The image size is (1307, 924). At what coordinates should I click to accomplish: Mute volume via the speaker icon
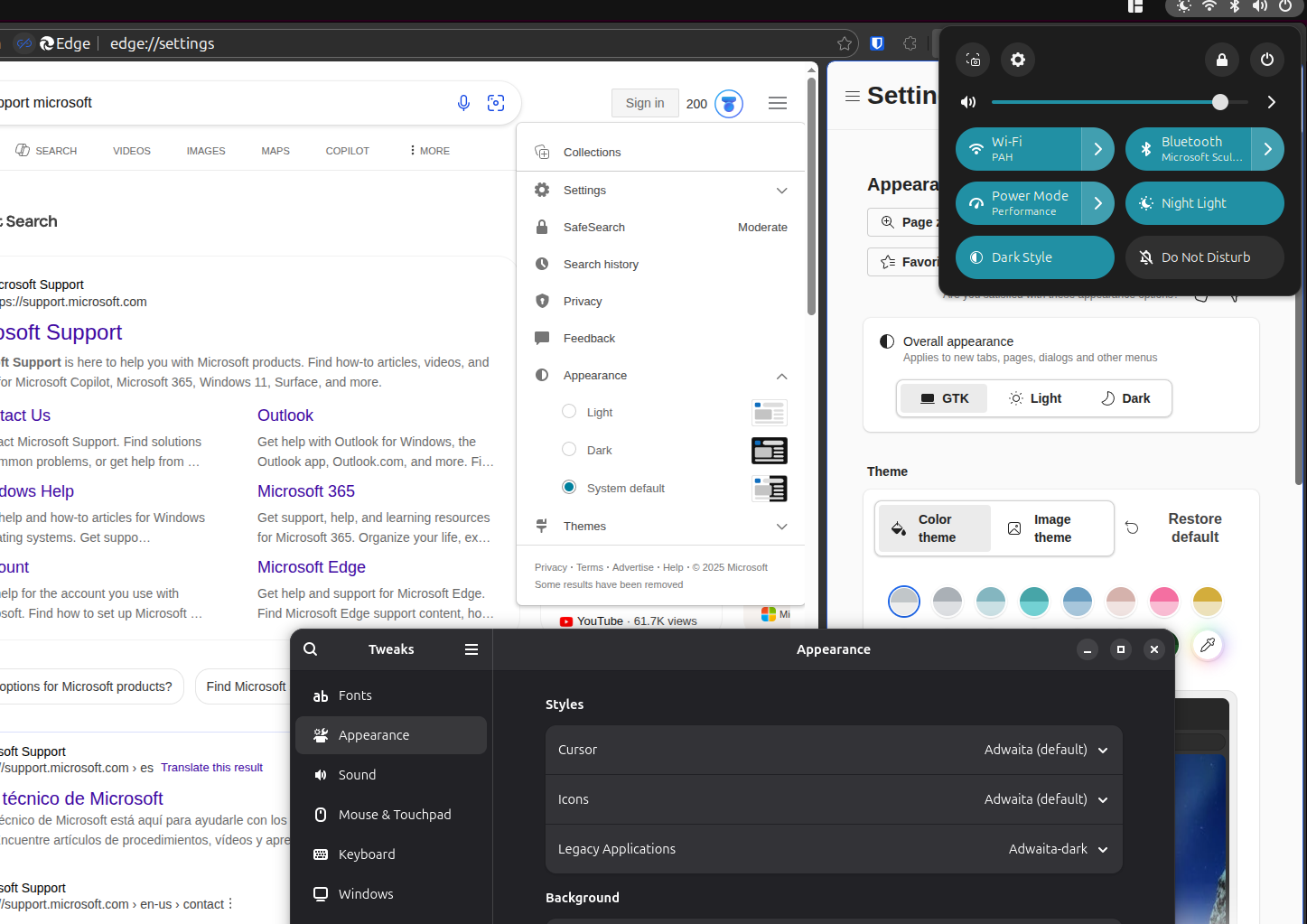click(x=968, y=102)
